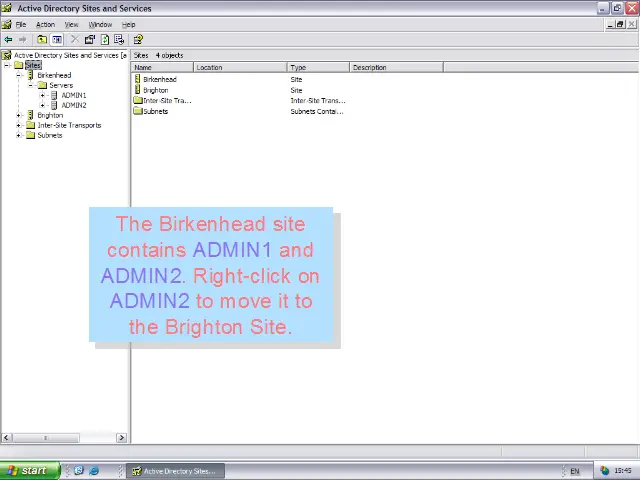
Task: Select ADMIN2 server in the tree
Action: click(73, 105)
